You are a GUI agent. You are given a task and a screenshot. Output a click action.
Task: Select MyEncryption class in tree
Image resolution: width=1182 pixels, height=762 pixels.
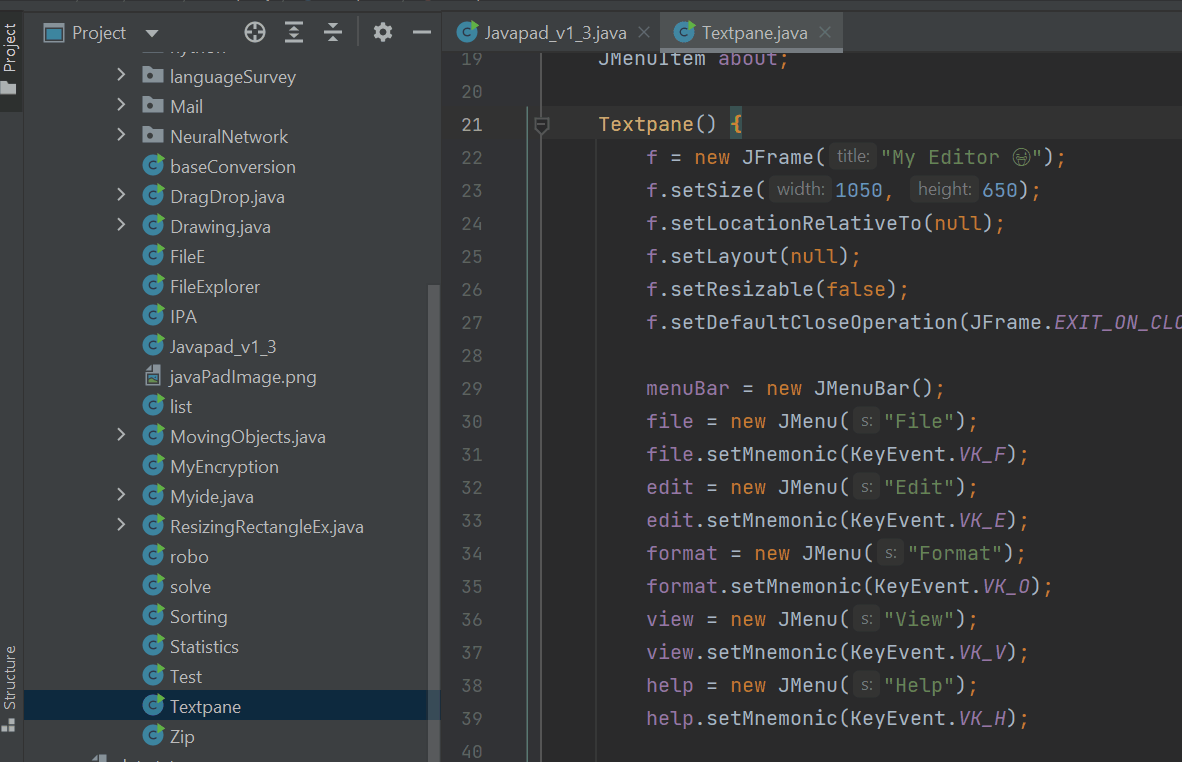coord(225,467)
